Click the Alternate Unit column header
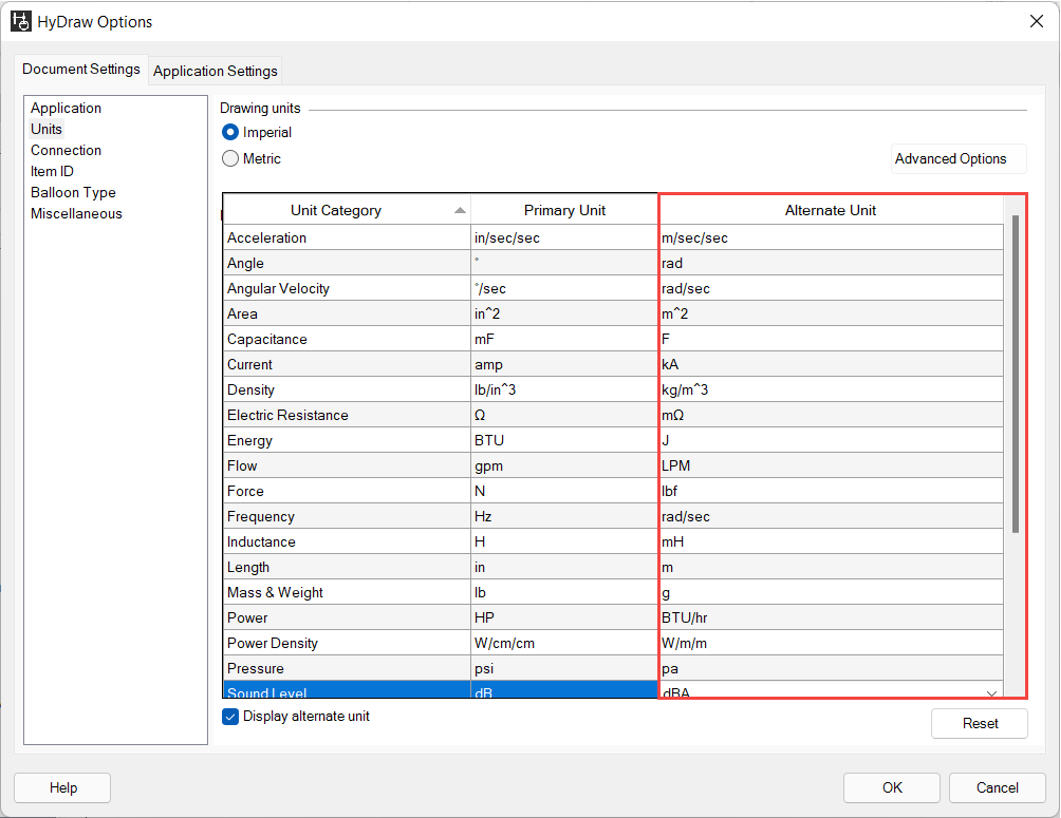1061x818 pixels. click(831, 210)
